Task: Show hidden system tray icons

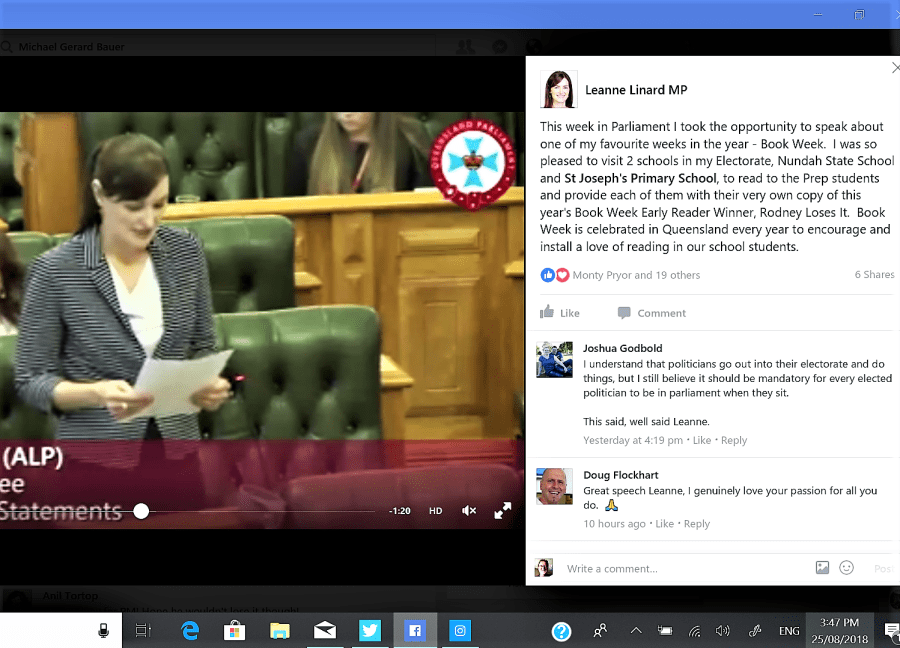Action: [636, 631]
